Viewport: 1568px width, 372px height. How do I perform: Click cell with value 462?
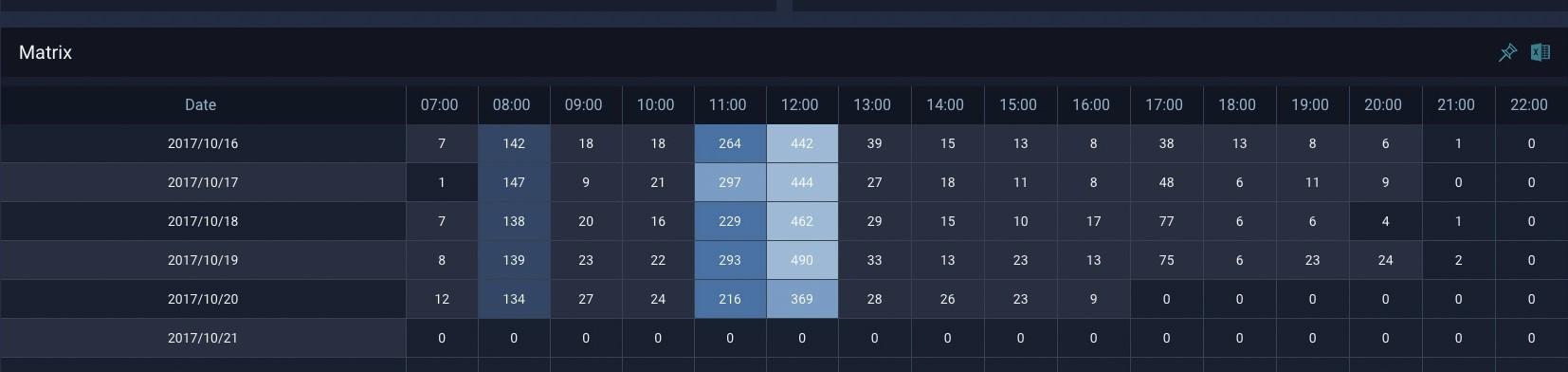coord(802,221)
